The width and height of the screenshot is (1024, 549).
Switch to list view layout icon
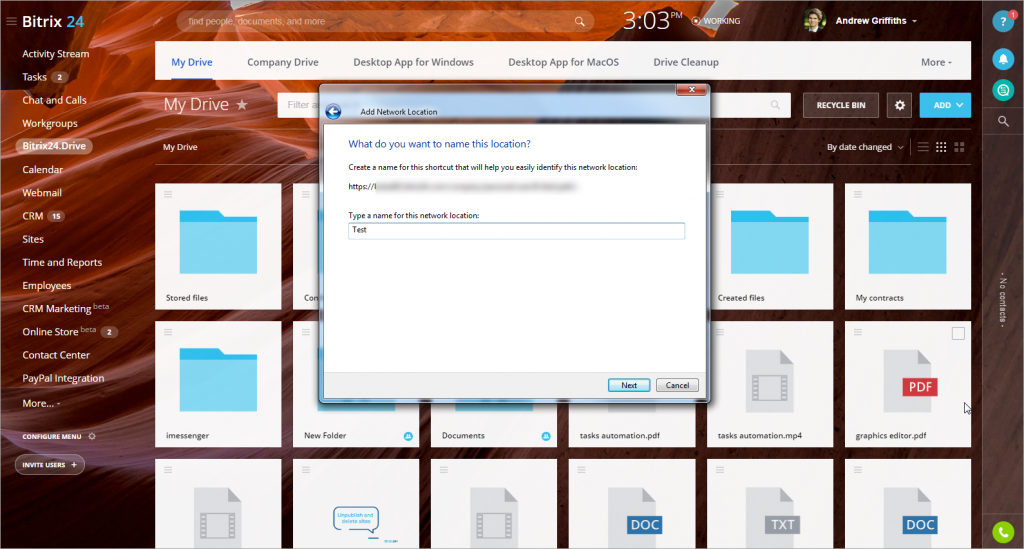click(x=923, y=147)
